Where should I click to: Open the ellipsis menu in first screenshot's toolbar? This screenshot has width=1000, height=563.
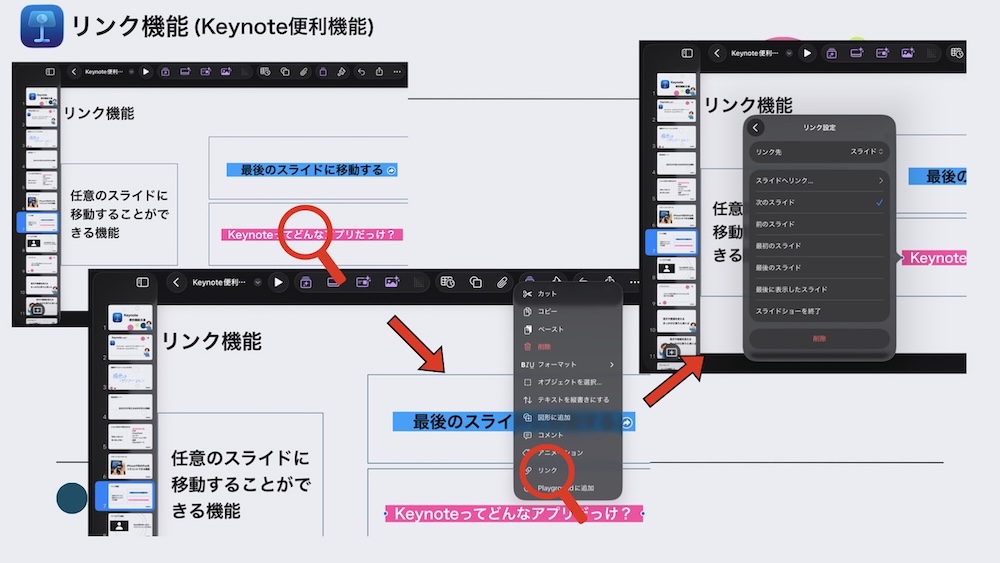click(397, 72)
